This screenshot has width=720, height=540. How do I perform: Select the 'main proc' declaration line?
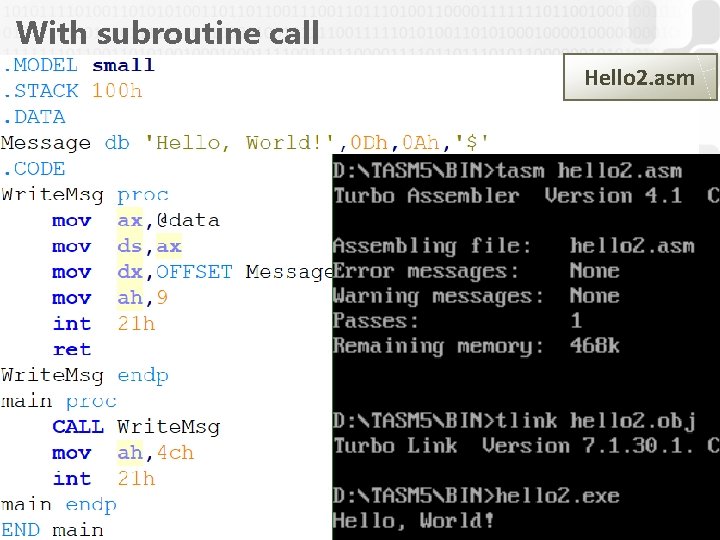click(59, 401)
